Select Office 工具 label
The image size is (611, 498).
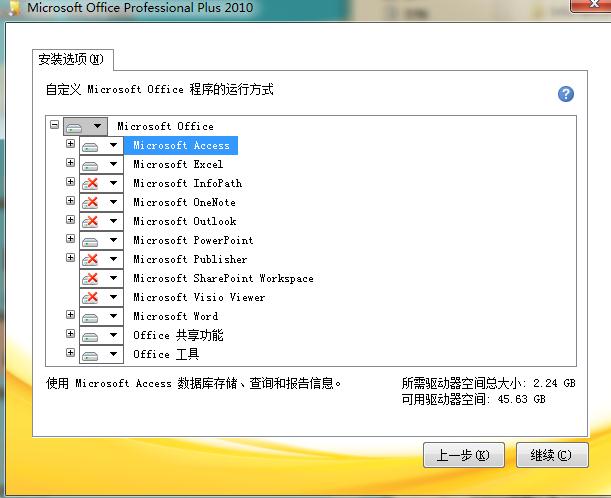tap(166, 355)
